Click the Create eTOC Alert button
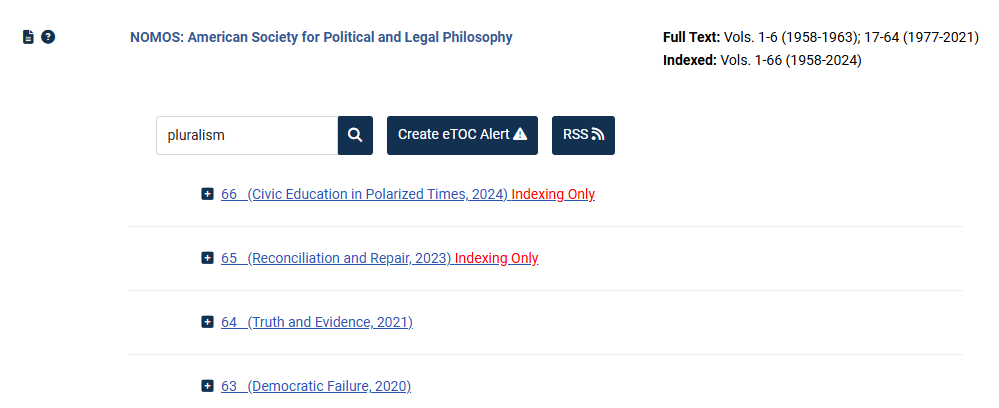Viewport: 999px width, 408px height. pos(463,135)
